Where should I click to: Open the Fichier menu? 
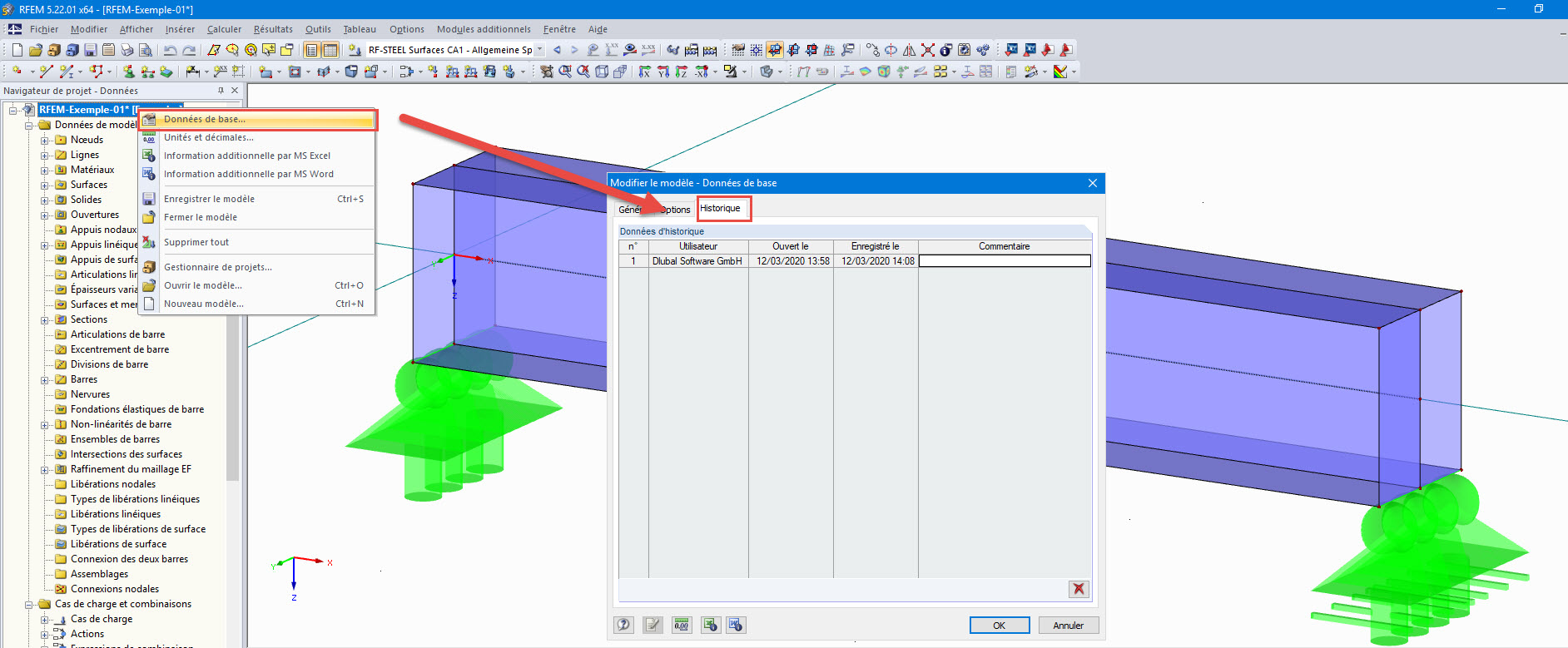[44, 29]
